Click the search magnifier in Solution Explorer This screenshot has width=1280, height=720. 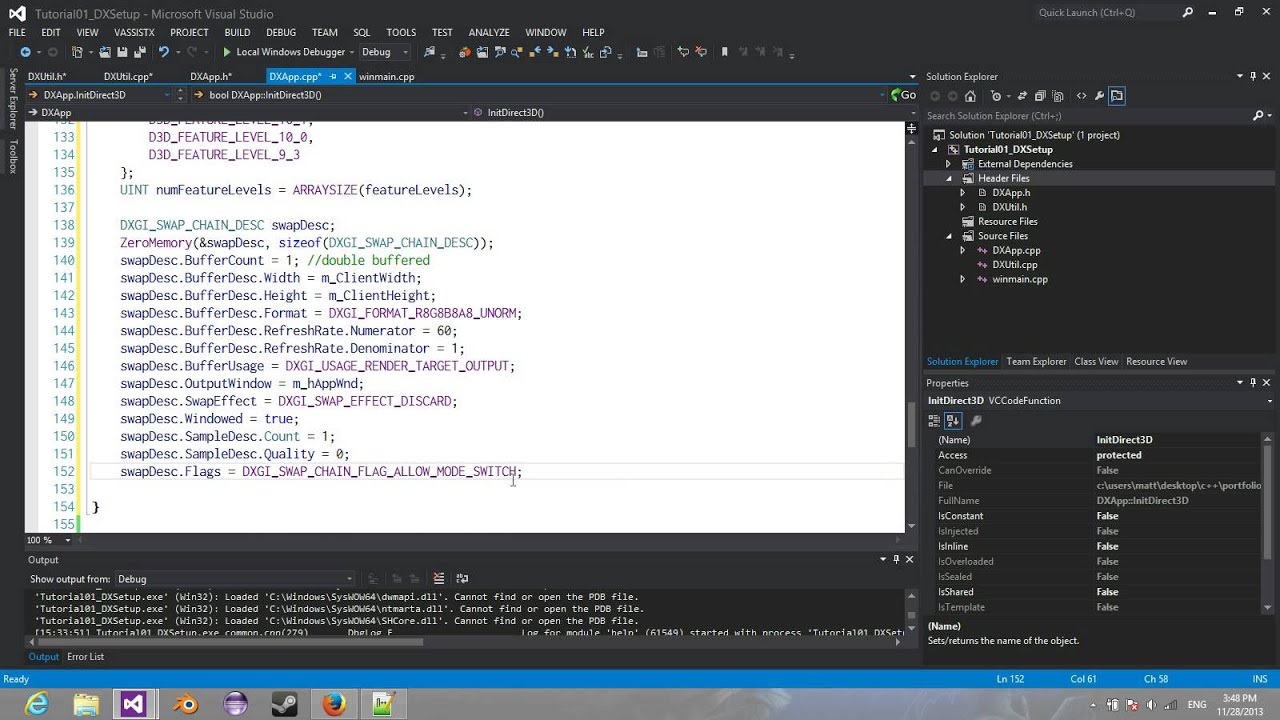(1258, 116)
